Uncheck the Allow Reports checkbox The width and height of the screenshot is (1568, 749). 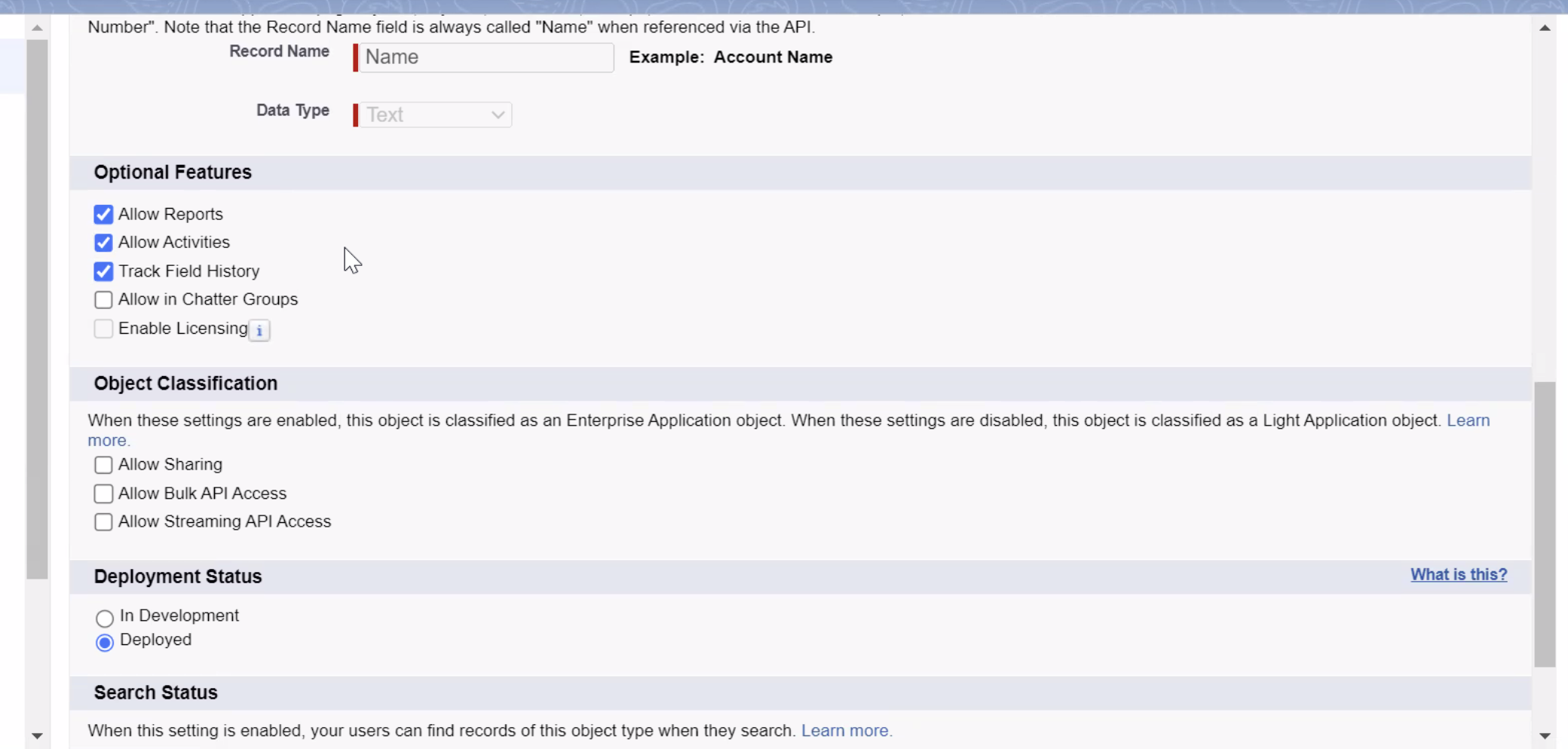[x=103, y=214]
